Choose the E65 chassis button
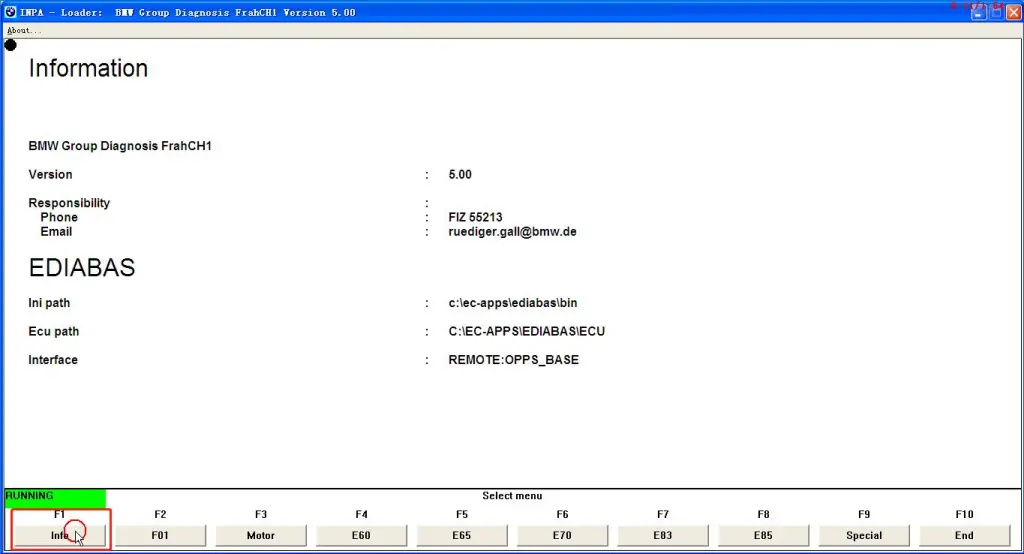Viewport: 1024px width, 554px height. (x=462, y=535)
